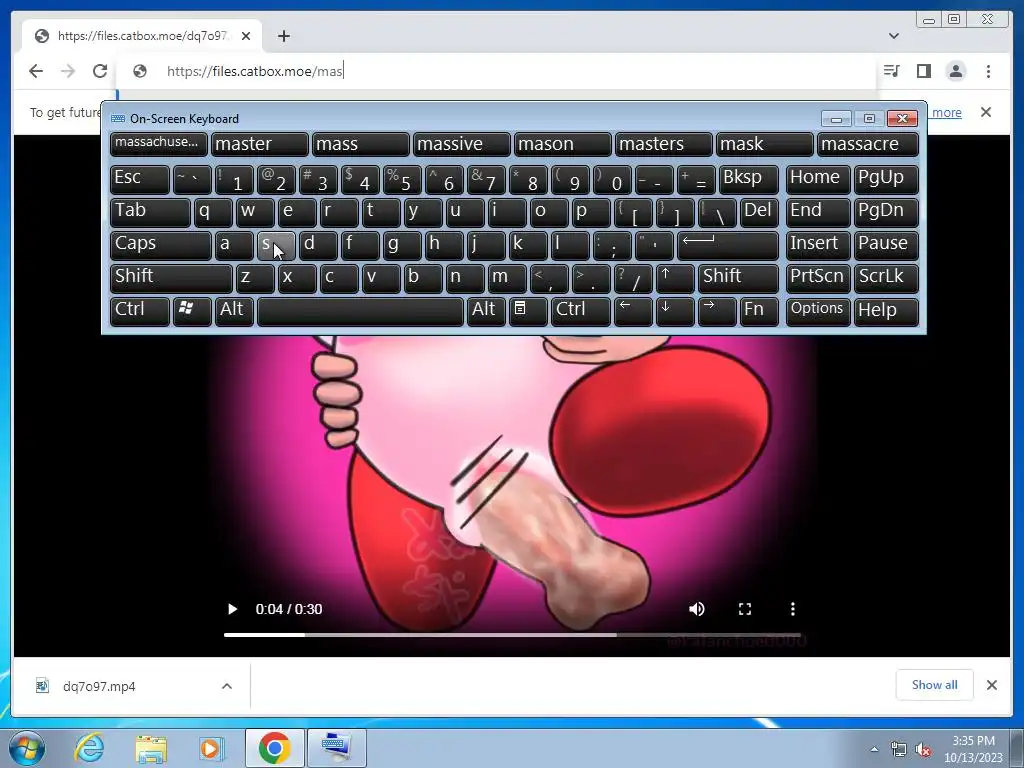Image resolution: width=1024 pixels, height=768 pixels.
Task: Show hidden tray icons arrow
Action: 874,749
